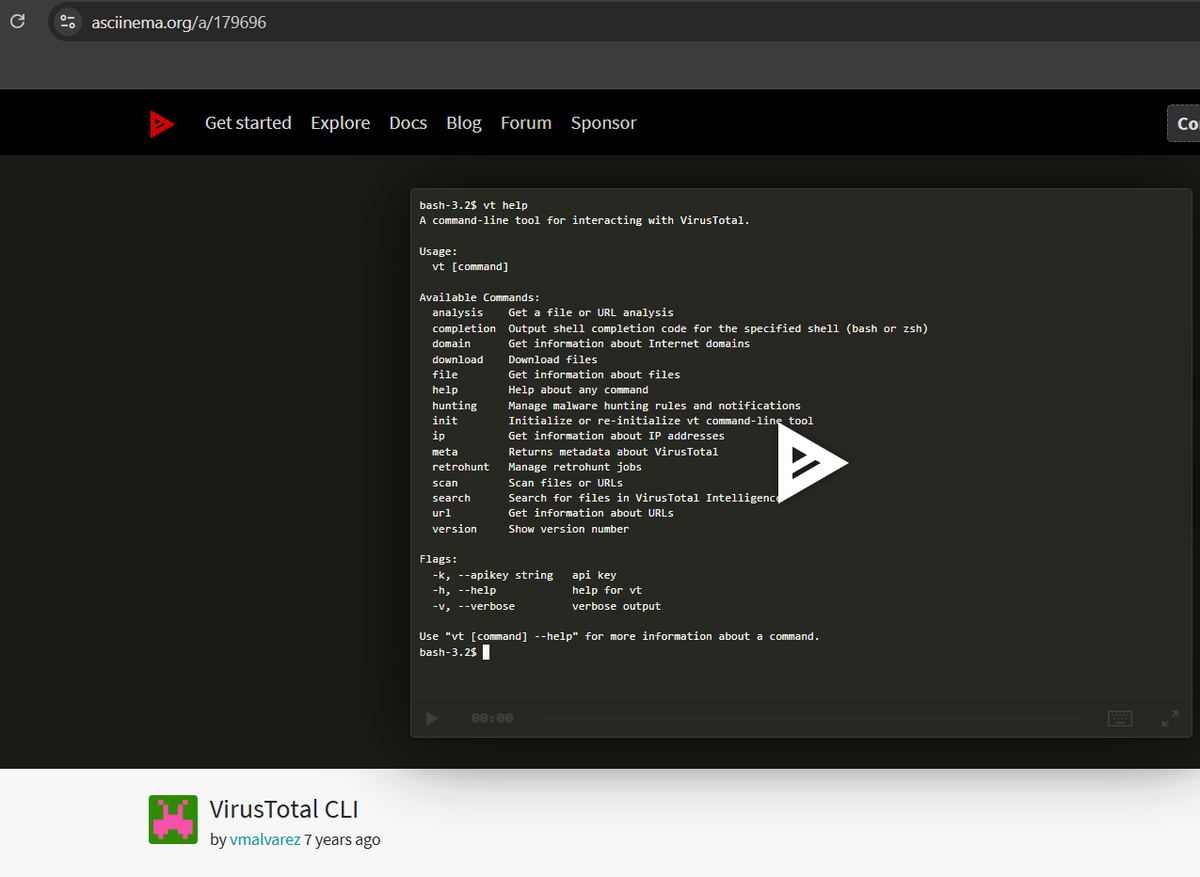The image size is (1200, 877).
Task: Toggle fullscreen mode on the player
Action: (1170, 718)
